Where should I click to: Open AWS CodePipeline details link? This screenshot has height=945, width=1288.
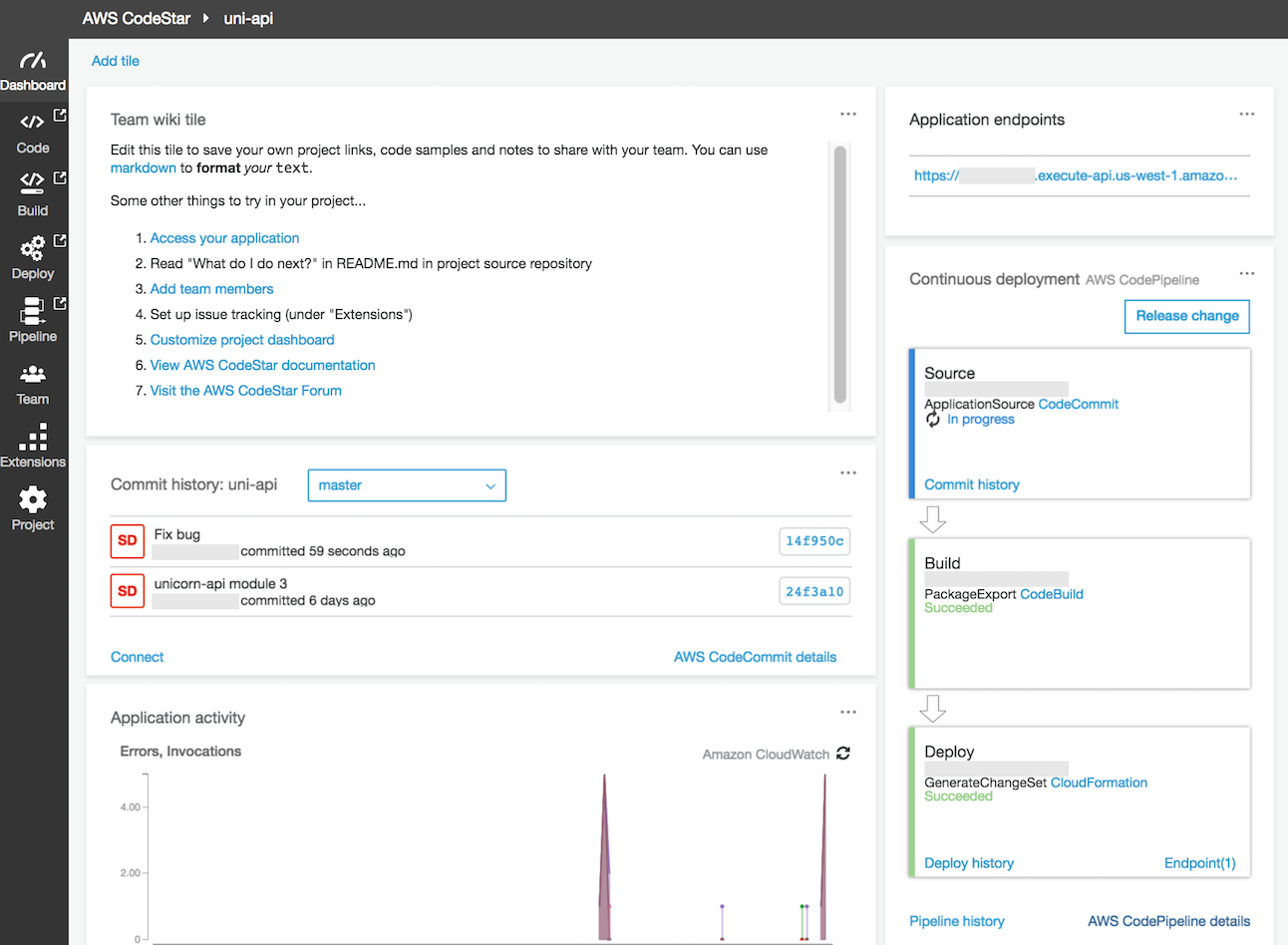(x=1168, y=921)
